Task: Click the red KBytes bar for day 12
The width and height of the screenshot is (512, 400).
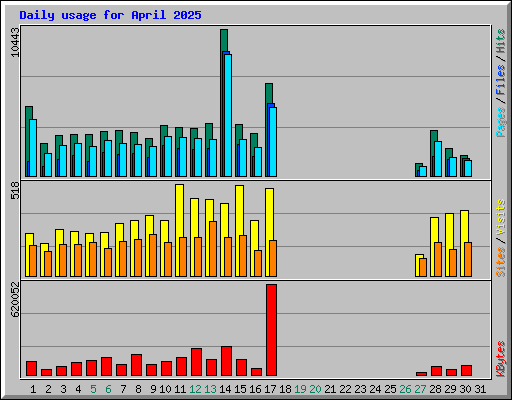Action: click(x=196, y=362)
